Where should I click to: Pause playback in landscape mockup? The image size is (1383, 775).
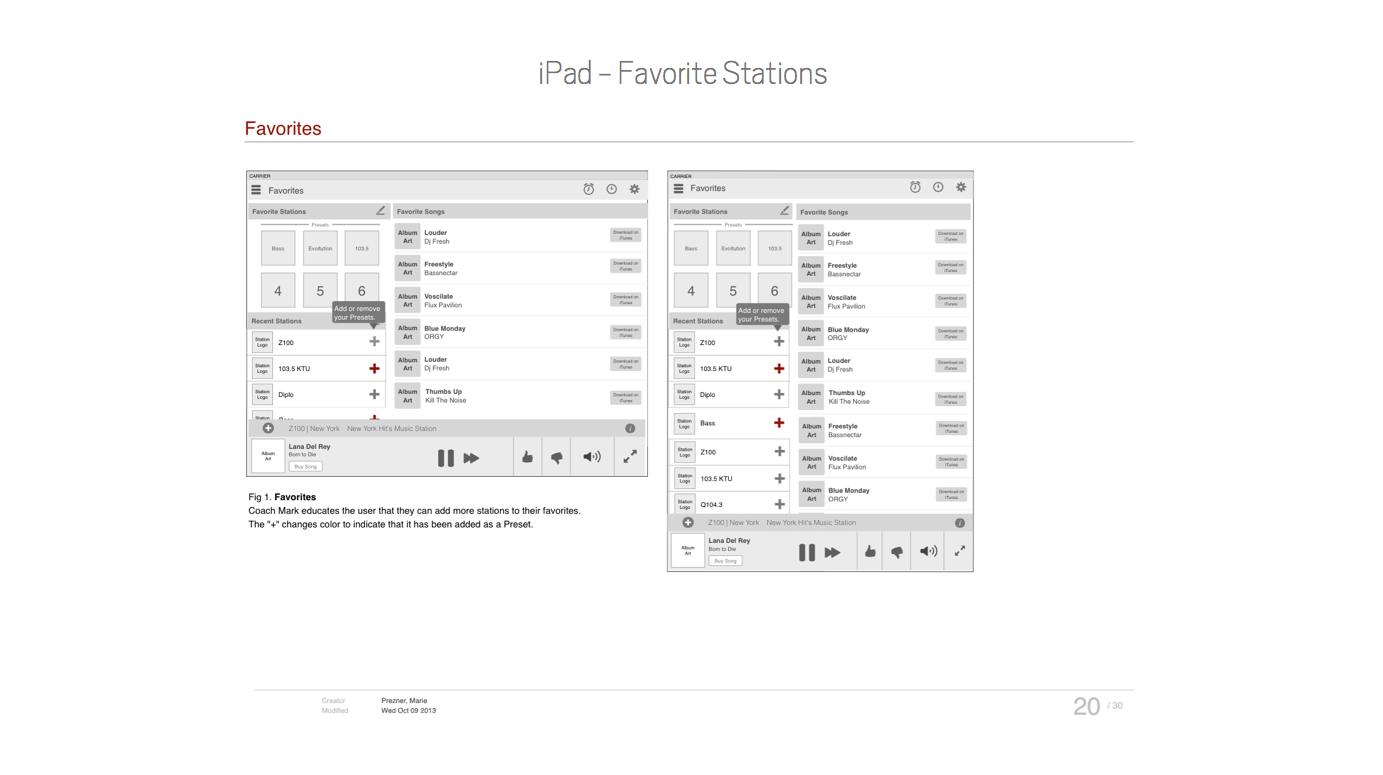pyautogui.click(x=446, y=458)
